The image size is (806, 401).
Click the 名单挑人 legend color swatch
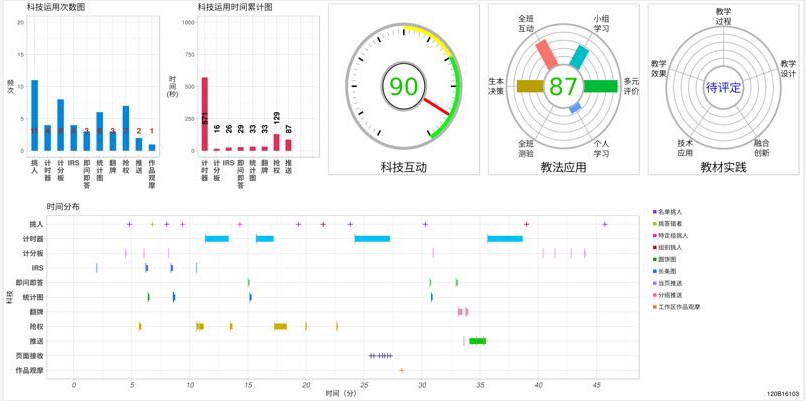(x=654, y=212)
